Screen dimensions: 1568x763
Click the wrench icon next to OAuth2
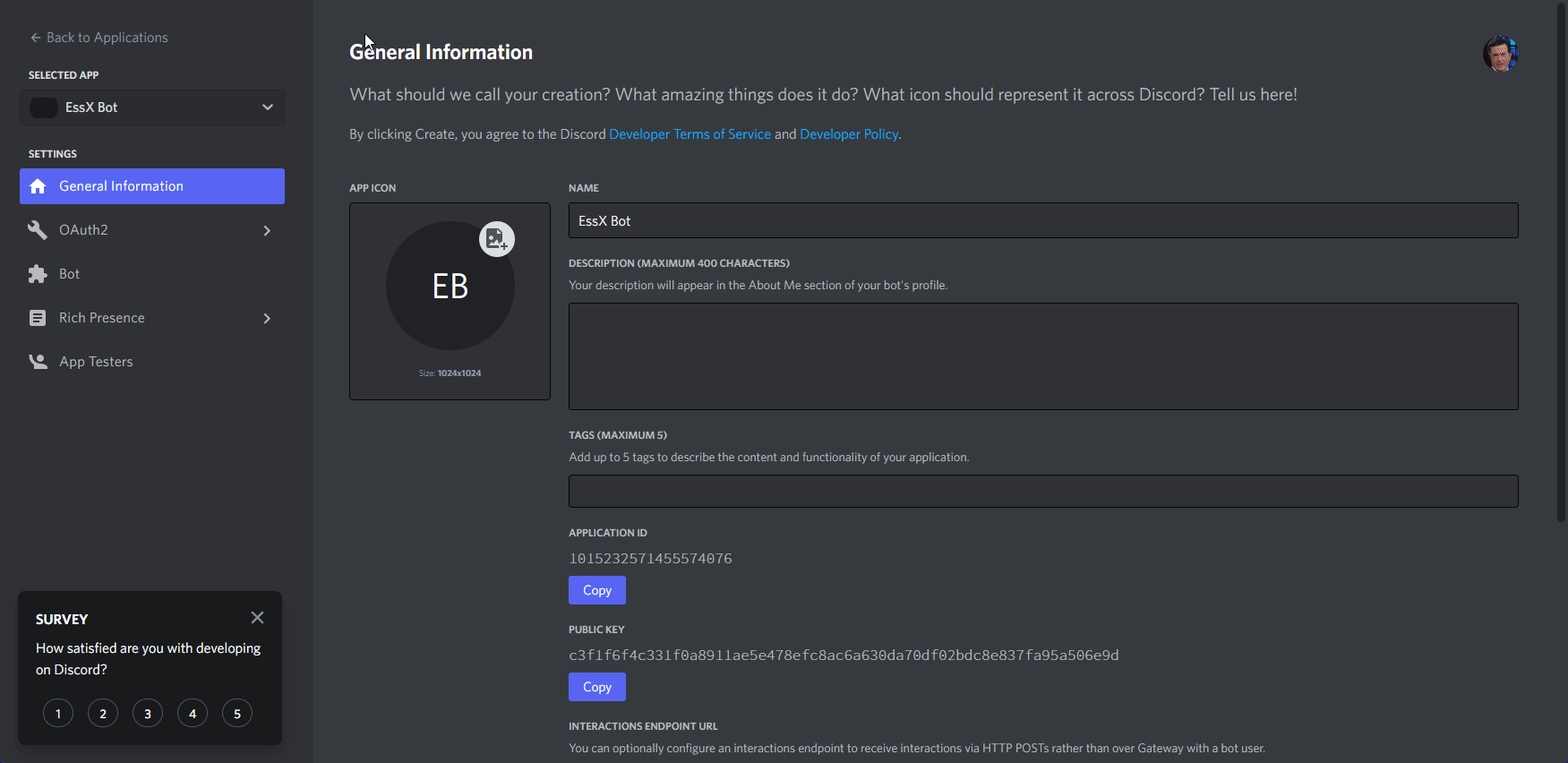(38, 230)
